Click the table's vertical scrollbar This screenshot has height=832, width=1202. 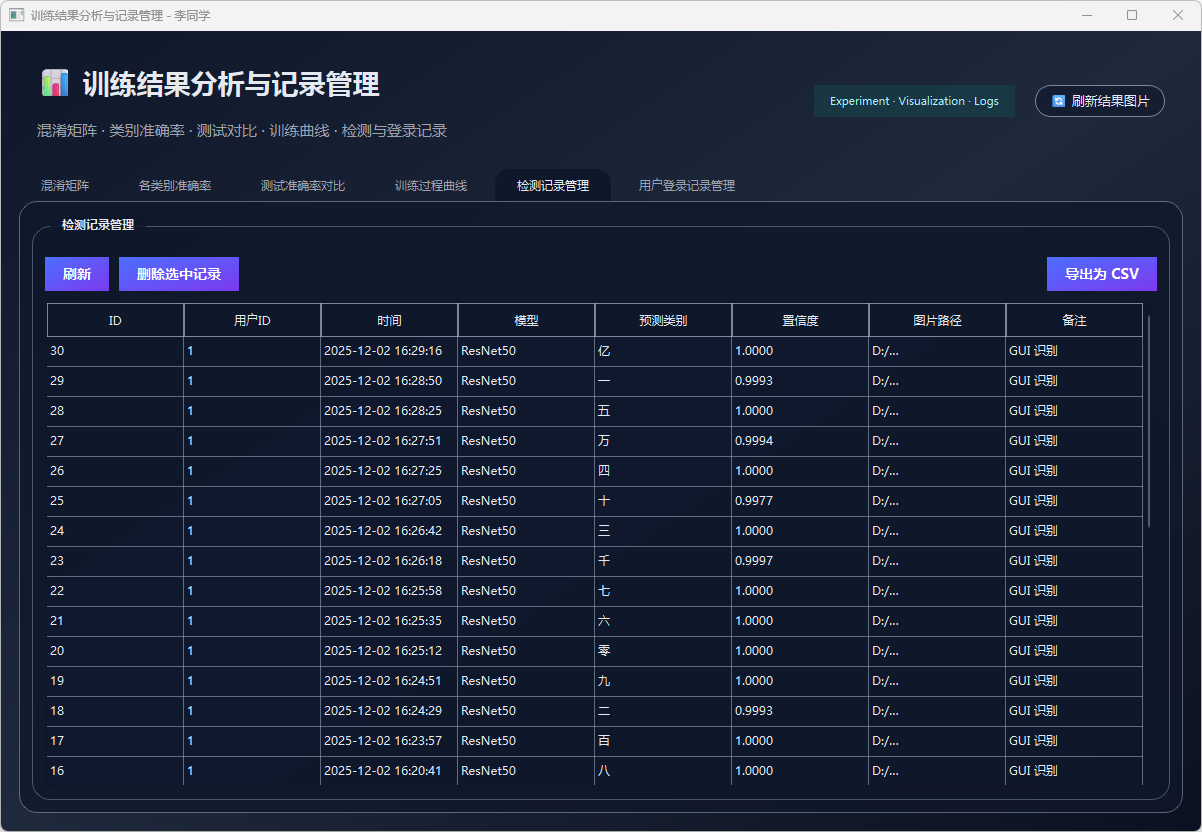click(1149, 420)
